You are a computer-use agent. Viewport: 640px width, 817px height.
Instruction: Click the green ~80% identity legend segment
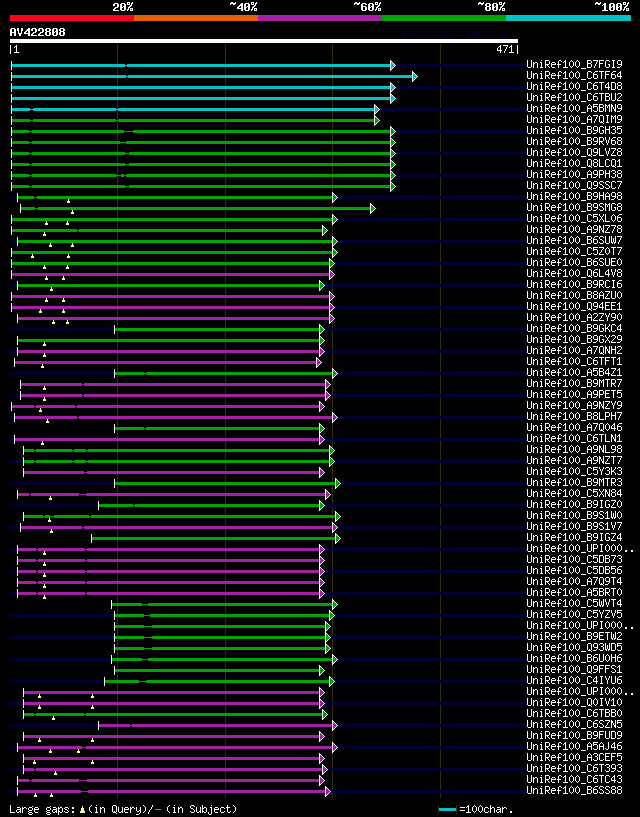pos(444,18)
